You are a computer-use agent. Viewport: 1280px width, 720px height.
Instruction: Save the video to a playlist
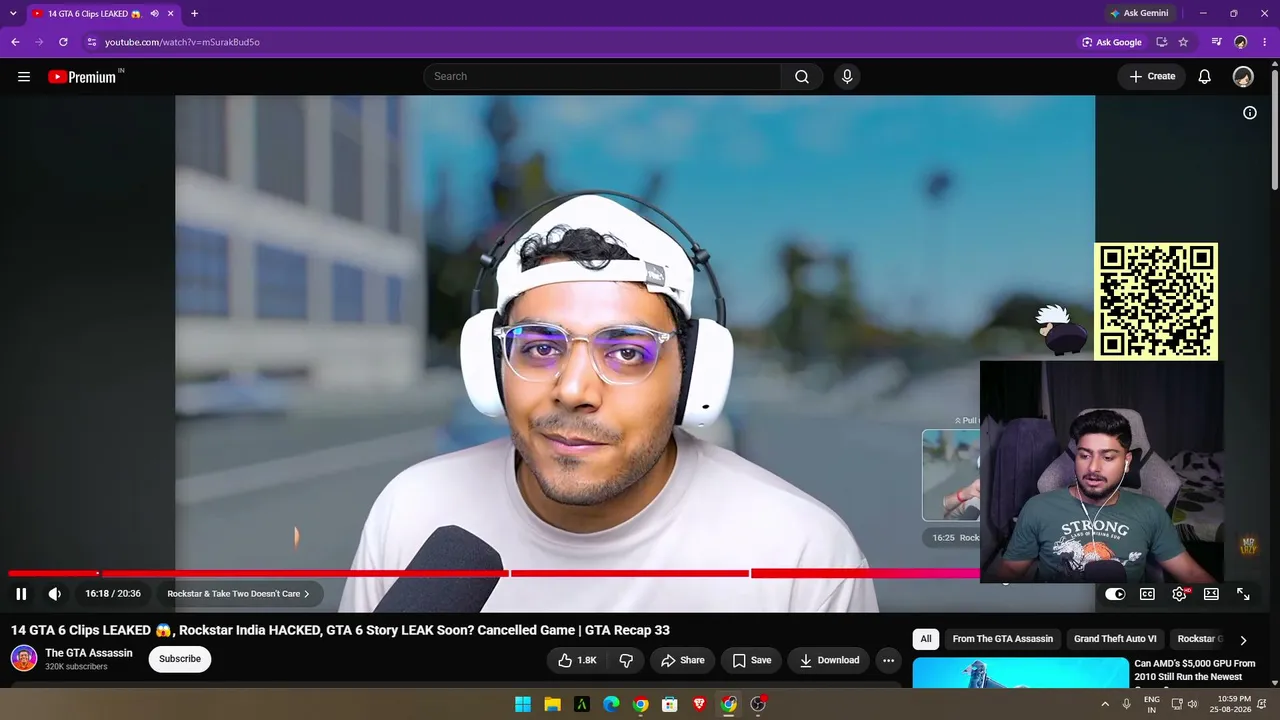pos(751,660)
